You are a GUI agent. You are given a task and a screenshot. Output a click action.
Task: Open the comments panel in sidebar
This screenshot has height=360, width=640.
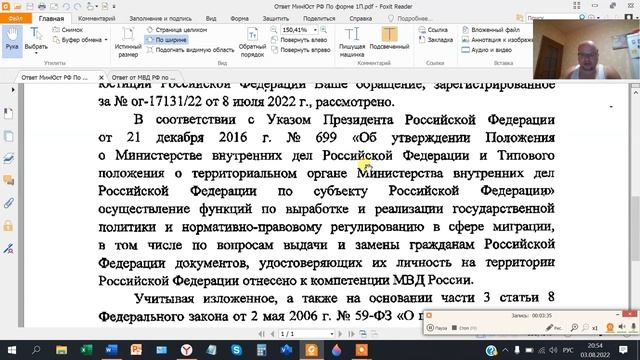[x=9, y=180]
